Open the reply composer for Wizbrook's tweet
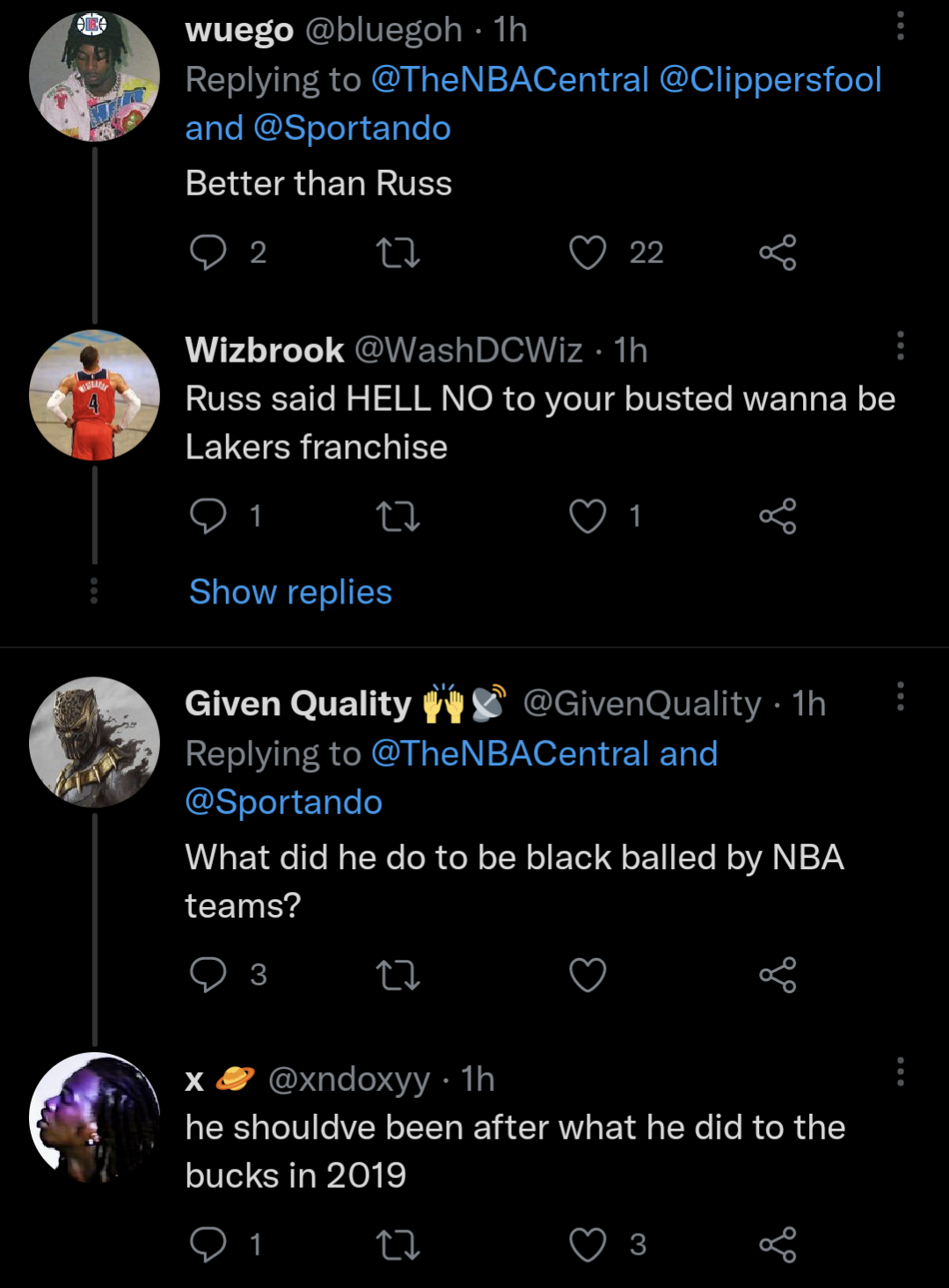This screenshot has width=949, height=1288. (210, 516)
